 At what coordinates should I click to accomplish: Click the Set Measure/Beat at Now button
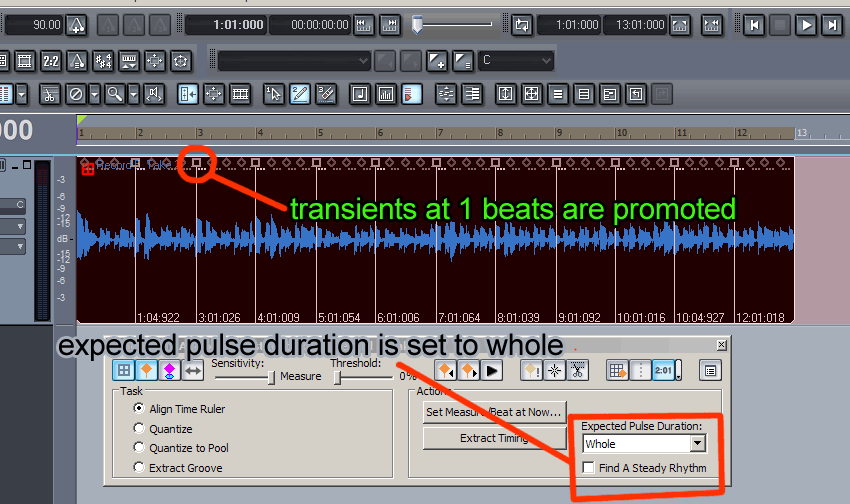pos(493,411)
